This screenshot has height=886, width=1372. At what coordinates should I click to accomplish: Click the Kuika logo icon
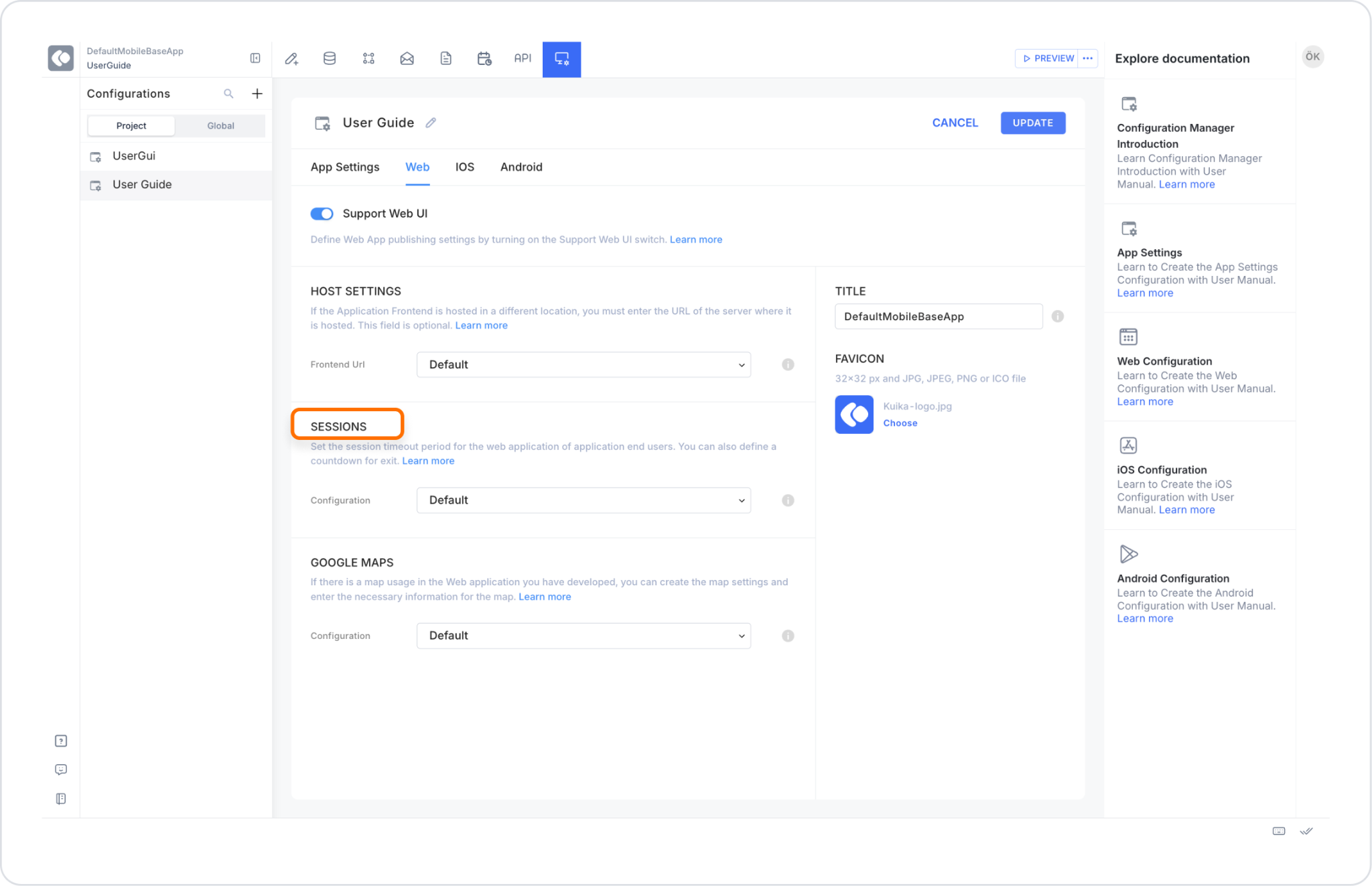click(x=60, y=58)
